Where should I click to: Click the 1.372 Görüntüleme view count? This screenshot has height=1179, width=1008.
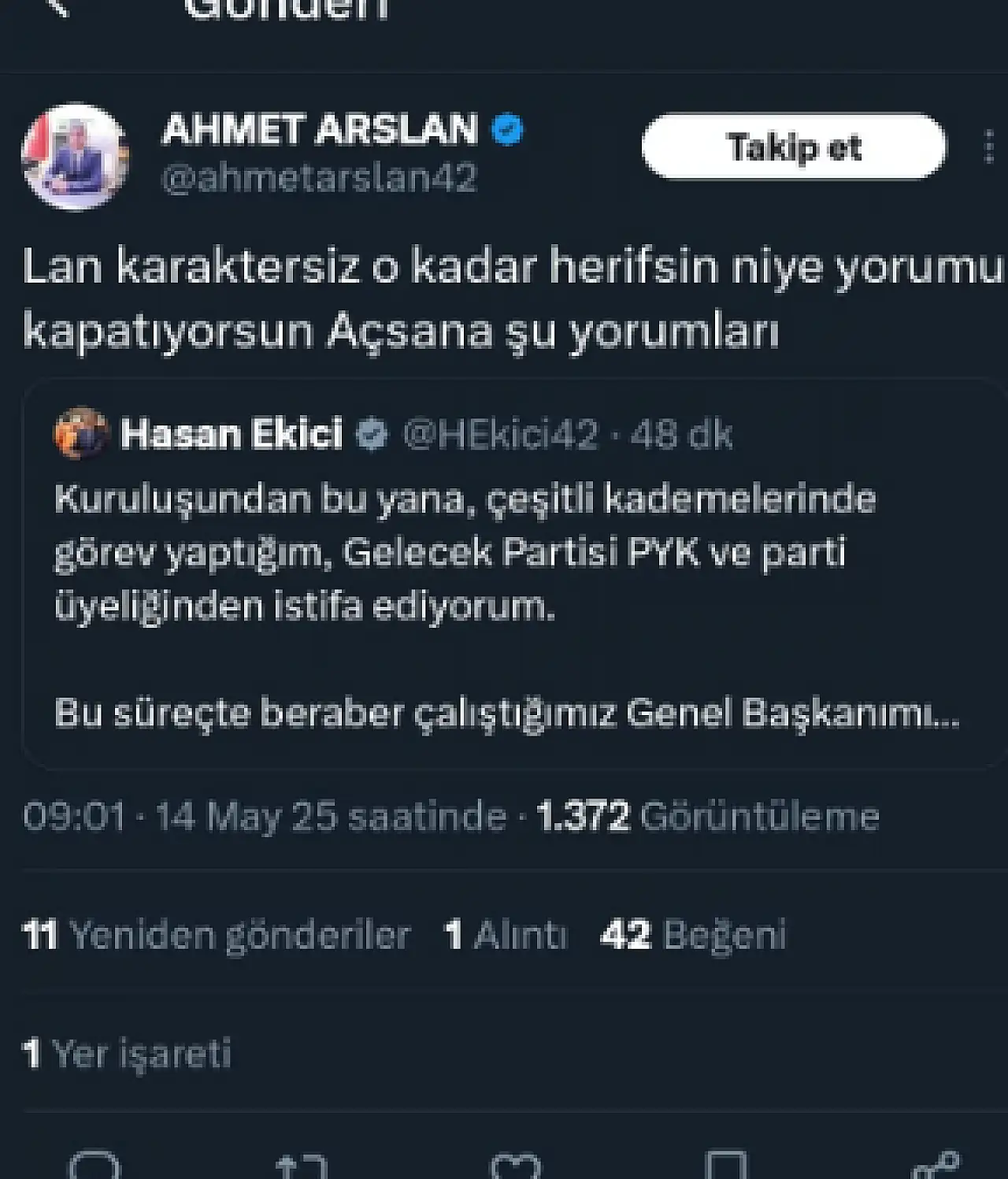(708, 816)
